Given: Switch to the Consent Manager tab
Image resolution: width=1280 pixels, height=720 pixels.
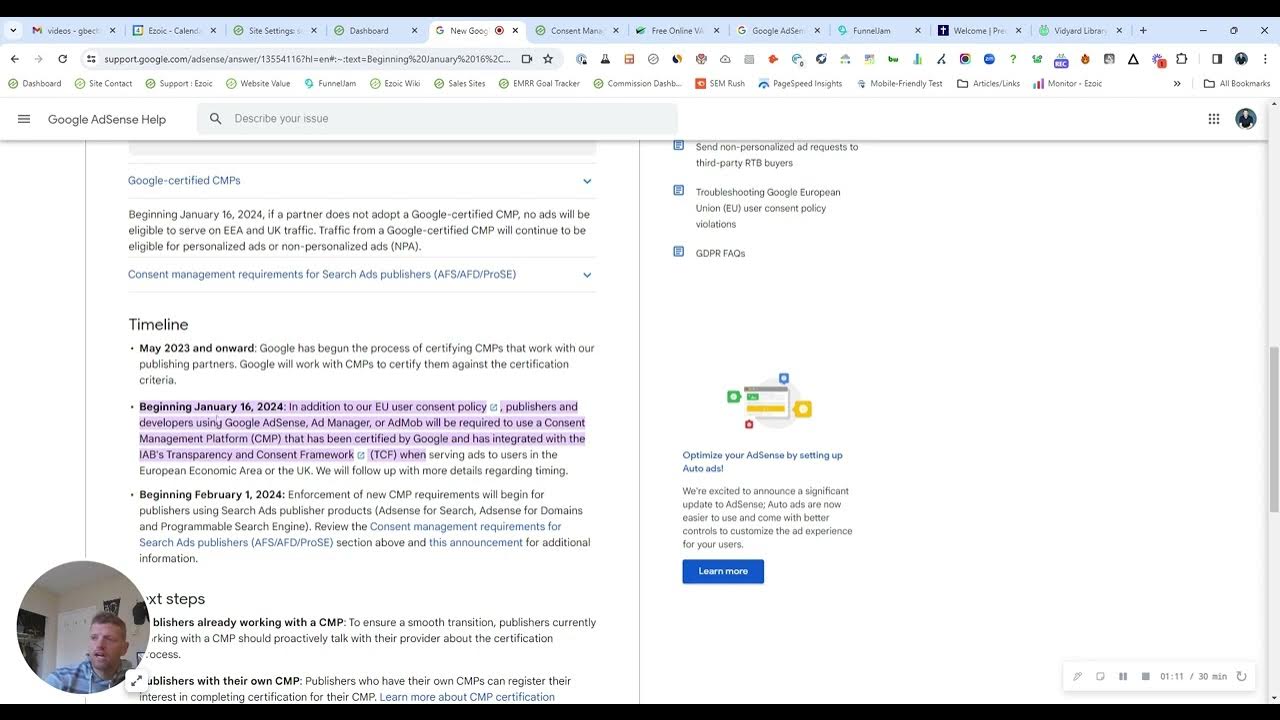Looking at the screenshot, I should coord(578,30).
